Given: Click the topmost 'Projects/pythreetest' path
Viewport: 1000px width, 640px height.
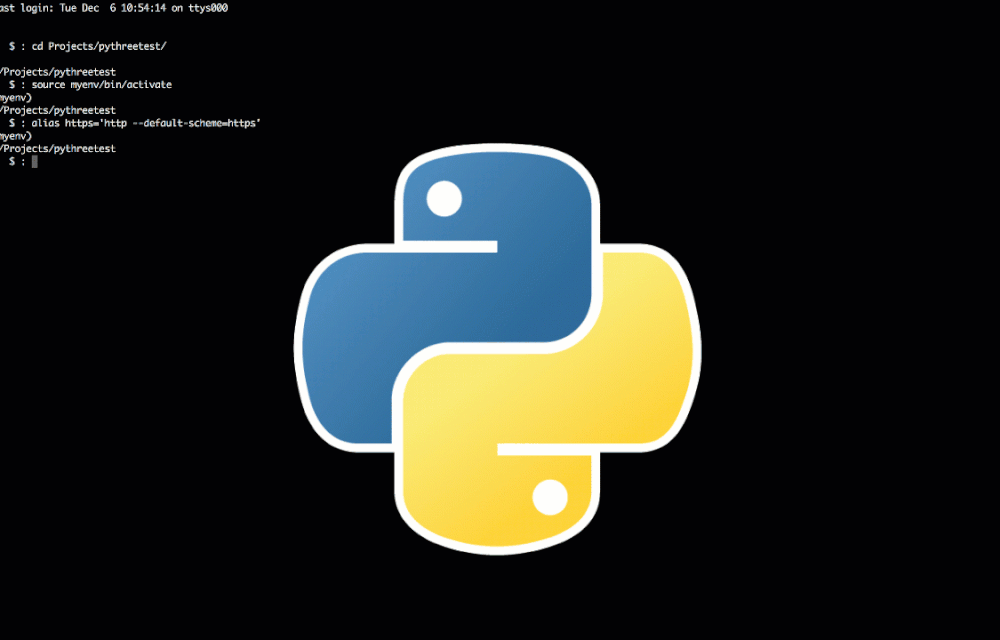Looking at the screenshot, I should 57,71.
